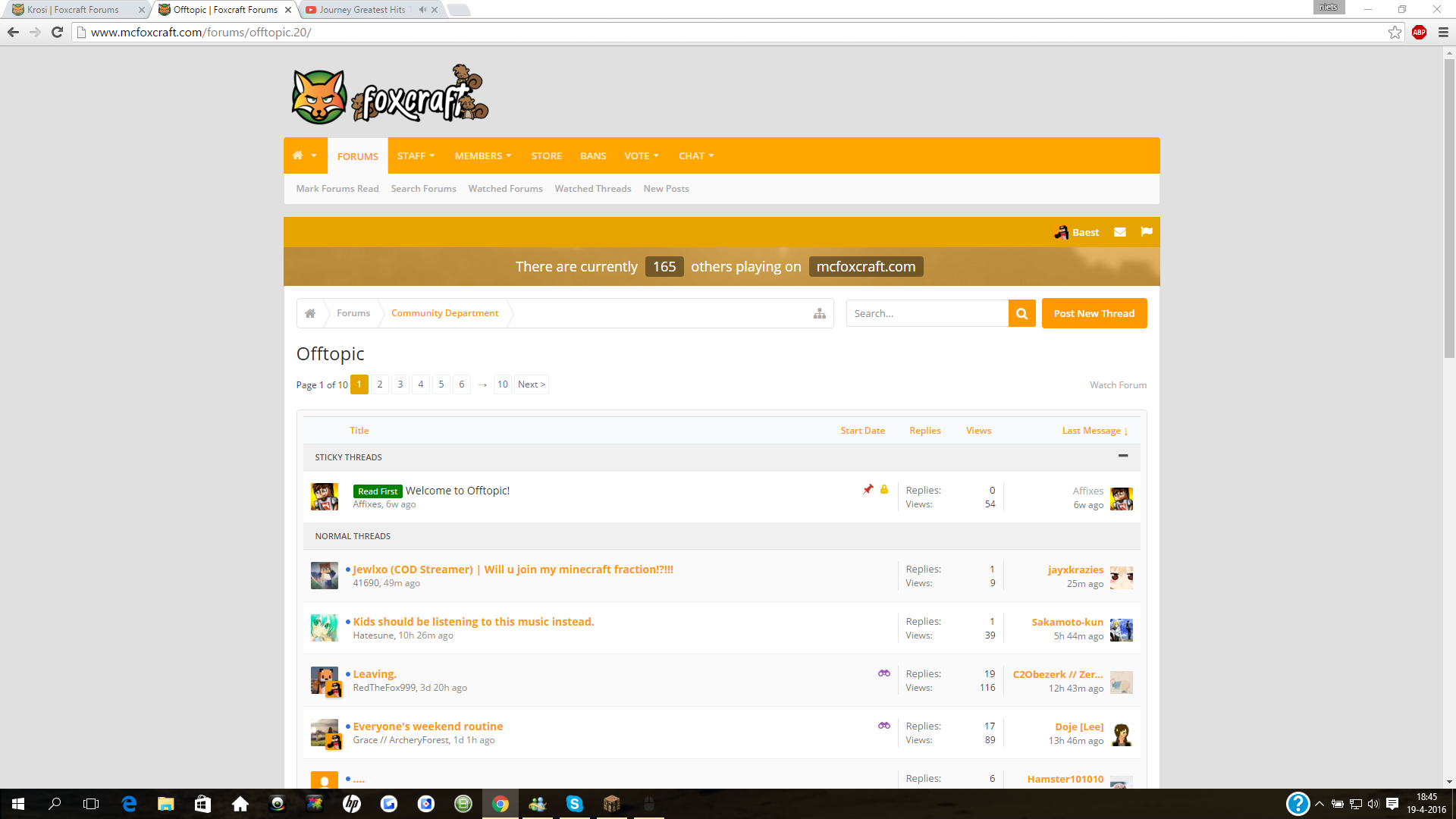Expand the Staff dropdown menu

[416, 155]
